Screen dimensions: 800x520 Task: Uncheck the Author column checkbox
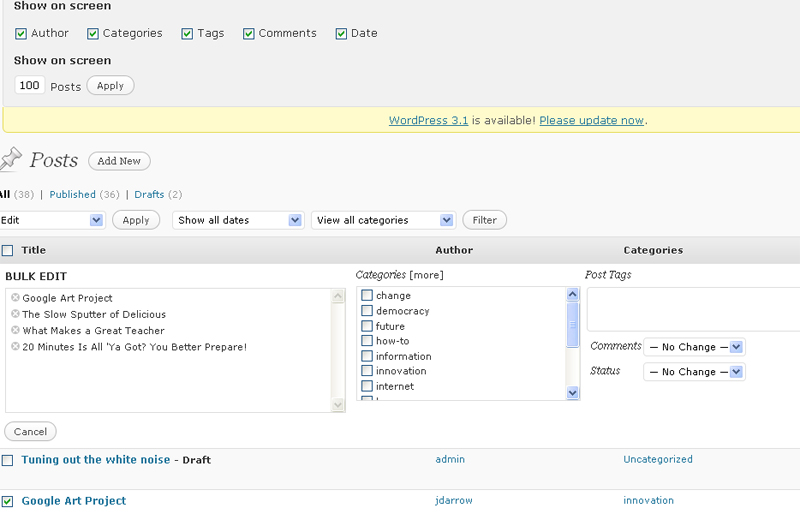pyautogui.click(x=21, y=34)
